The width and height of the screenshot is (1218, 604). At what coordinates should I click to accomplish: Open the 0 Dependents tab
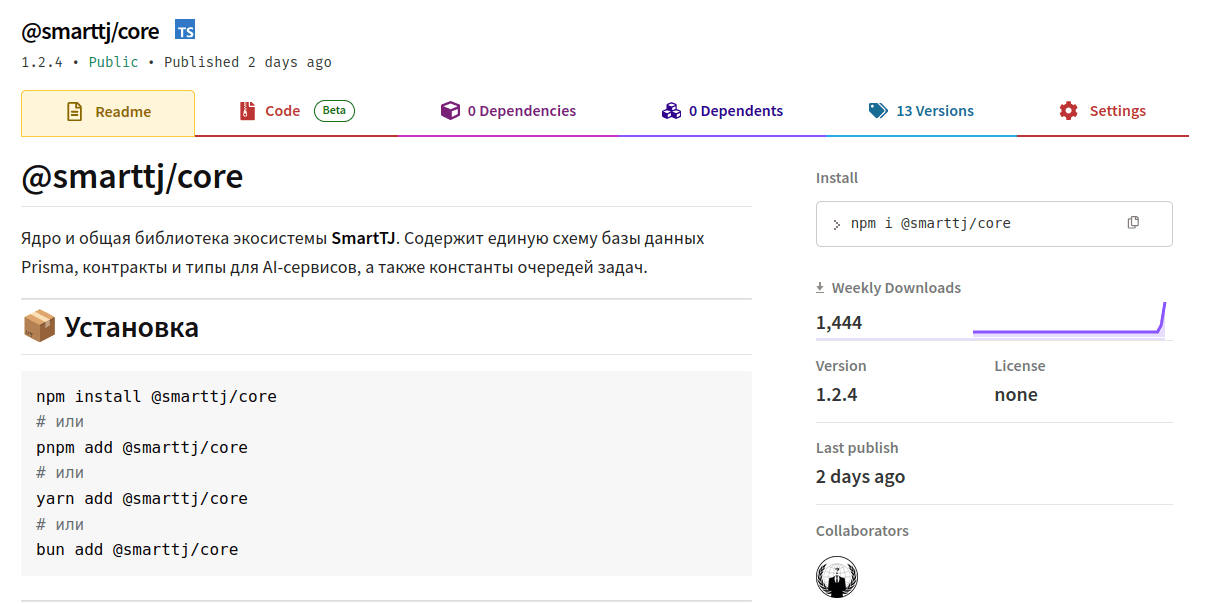pyautogui.click(x=723, y=111)
